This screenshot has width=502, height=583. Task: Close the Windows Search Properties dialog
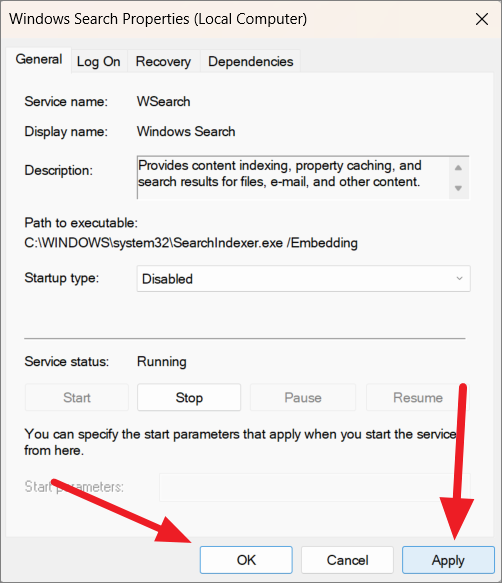click(482, 19)
